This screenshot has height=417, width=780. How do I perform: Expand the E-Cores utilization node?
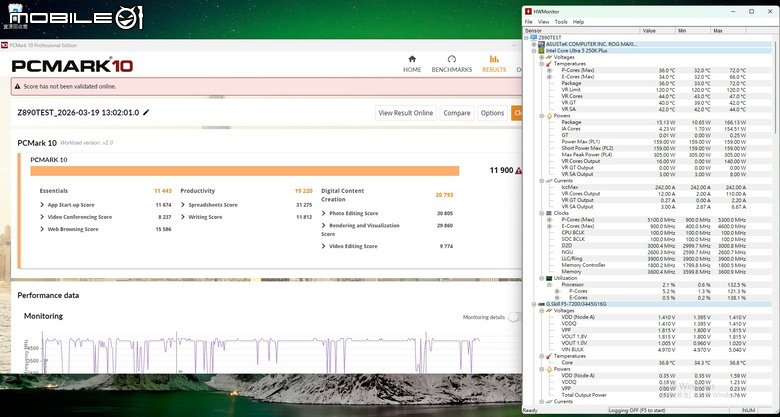(557, 298)
